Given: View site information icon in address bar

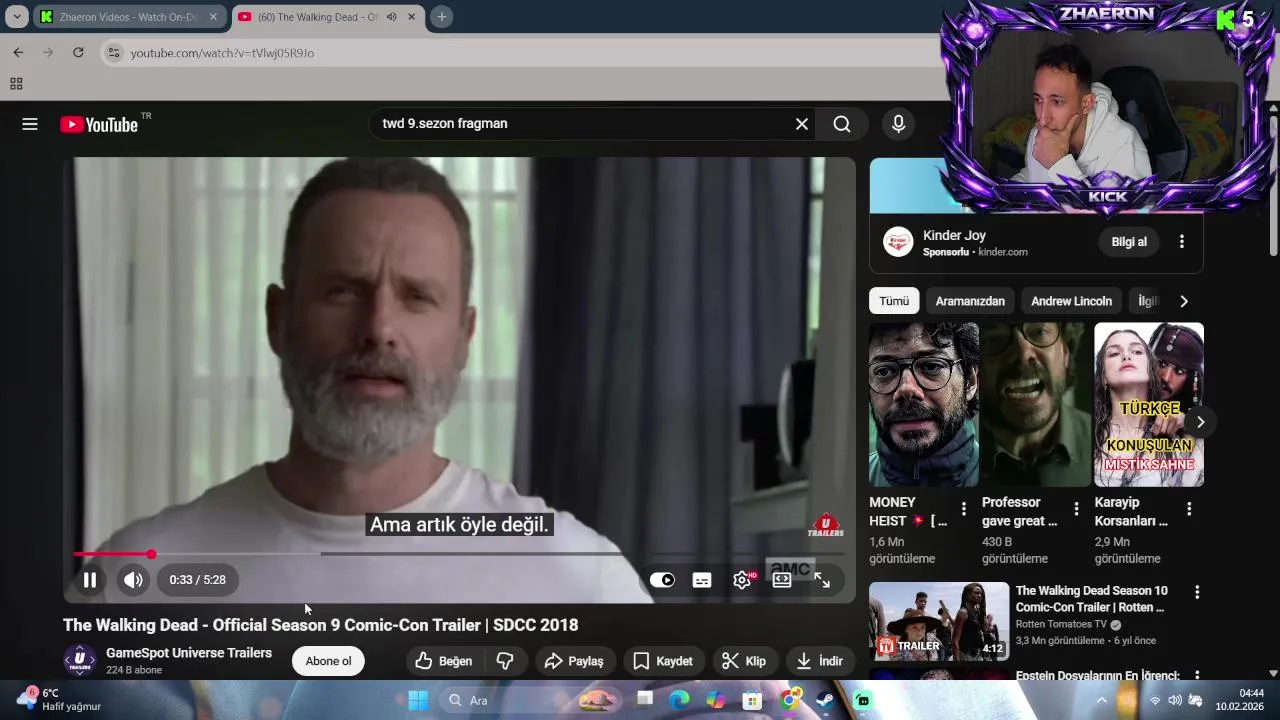Looking at the screenshot, I should click(x=113, y=52).
